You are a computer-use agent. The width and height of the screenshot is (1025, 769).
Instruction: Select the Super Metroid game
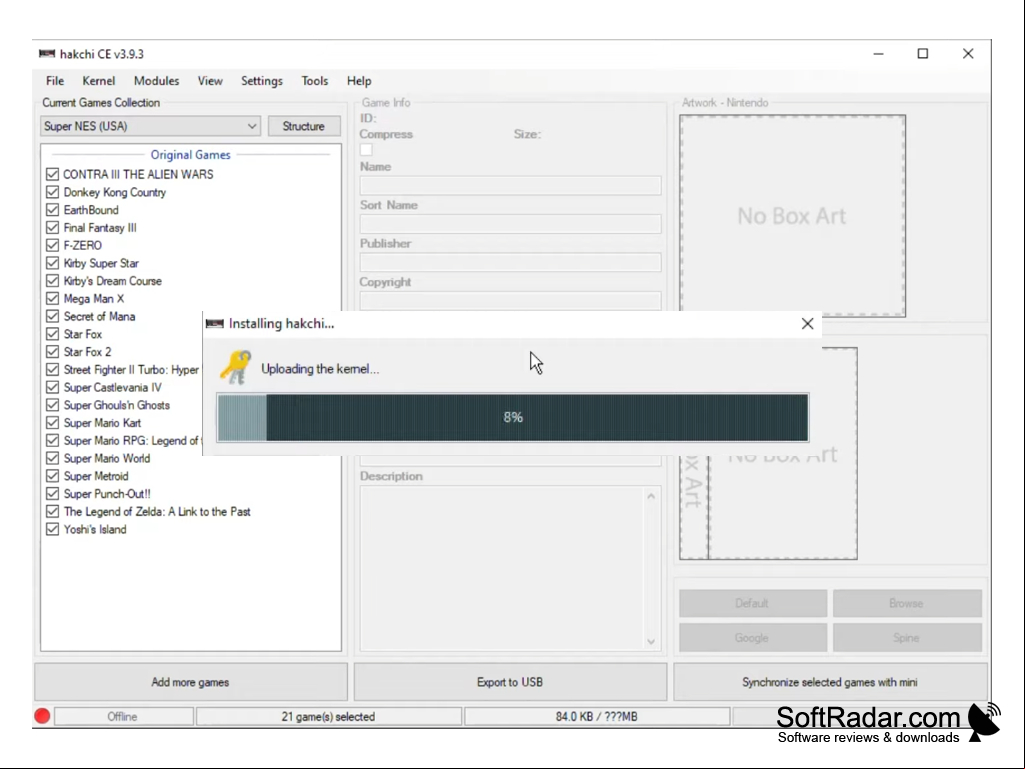tap(96, 475)
